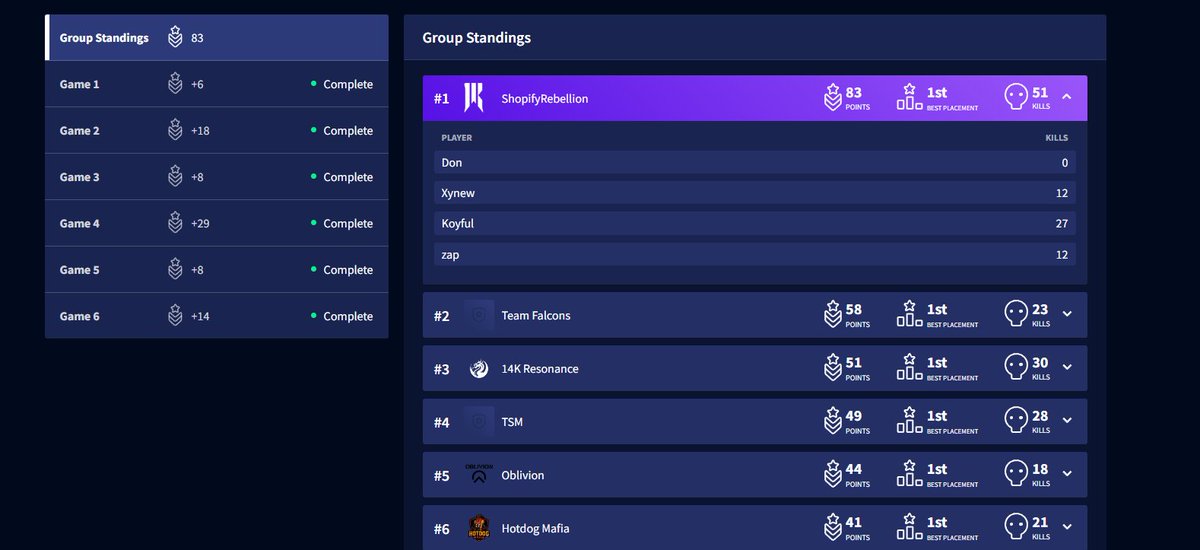Screen dimensions: 1200x550
Task: Click the points badge icon for TSM
Action: [x=832, y=421]
